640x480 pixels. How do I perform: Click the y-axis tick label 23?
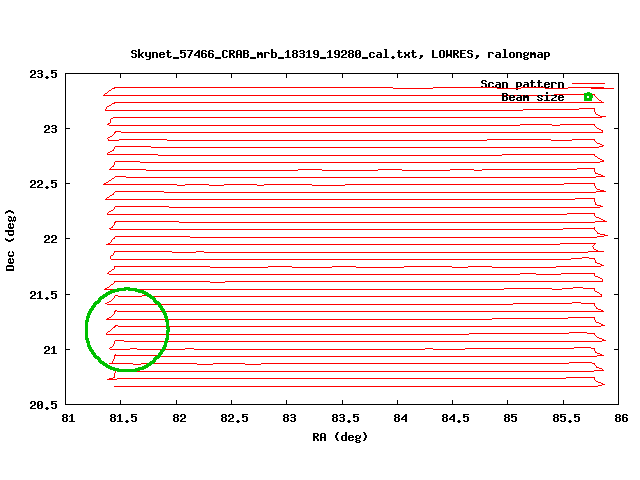click(x=51, y=129)
